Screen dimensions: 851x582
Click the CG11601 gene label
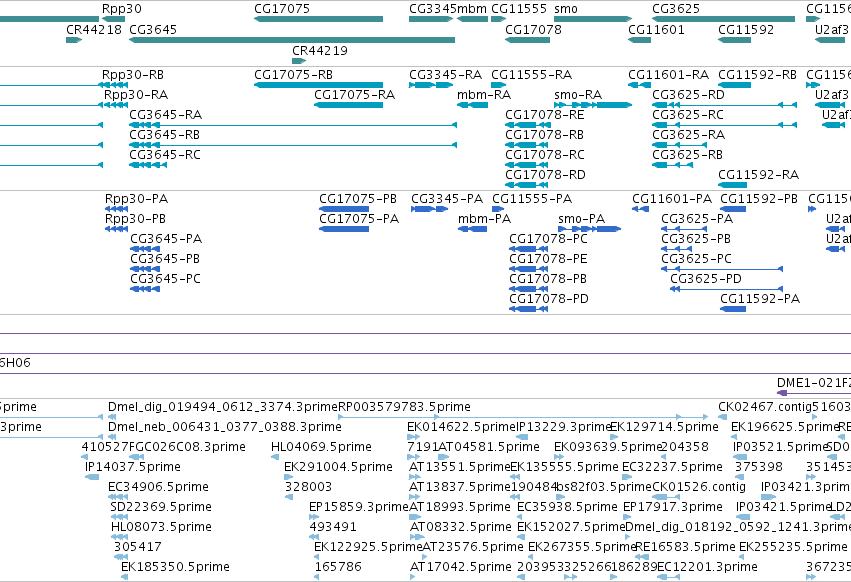[x=656, y=29]
